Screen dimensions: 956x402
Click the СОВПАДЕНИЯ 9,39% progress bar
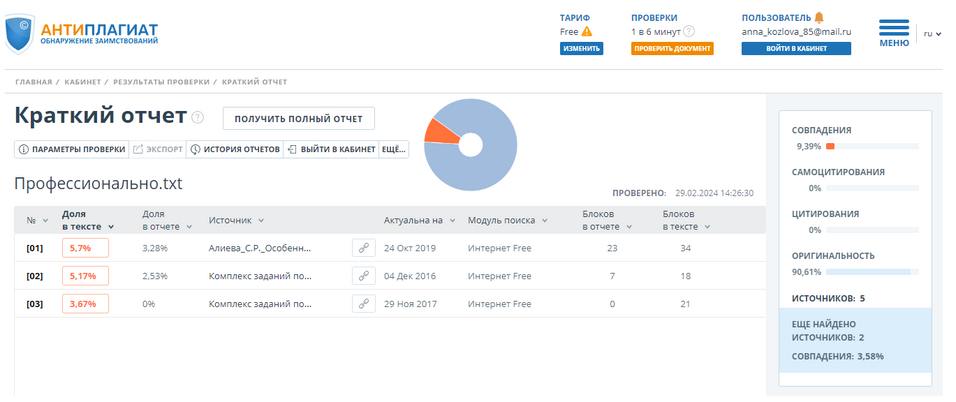coord(872,146)
